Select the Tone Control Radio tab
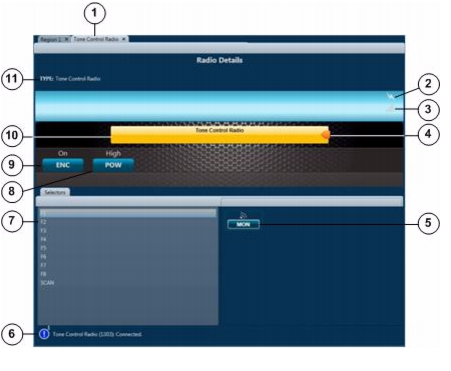 tap(96, 39)
